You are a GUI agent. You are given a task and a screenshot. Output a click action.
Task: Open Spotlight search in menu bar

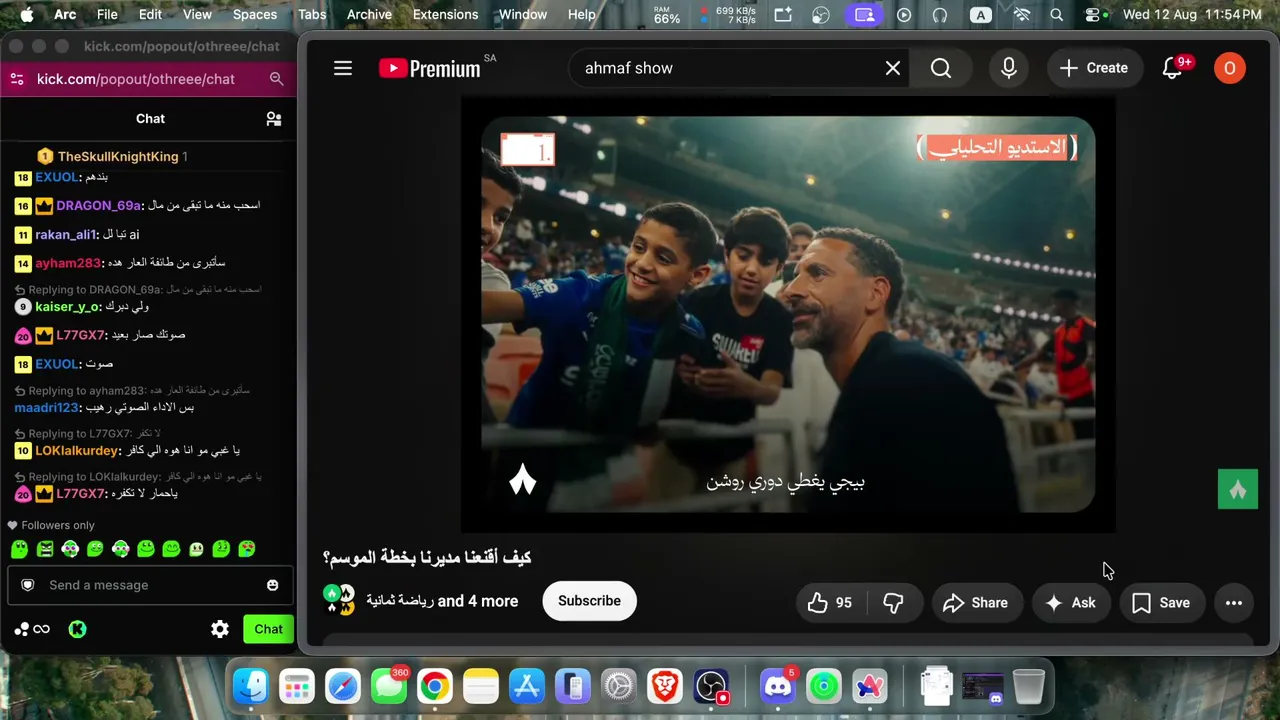1057,15
